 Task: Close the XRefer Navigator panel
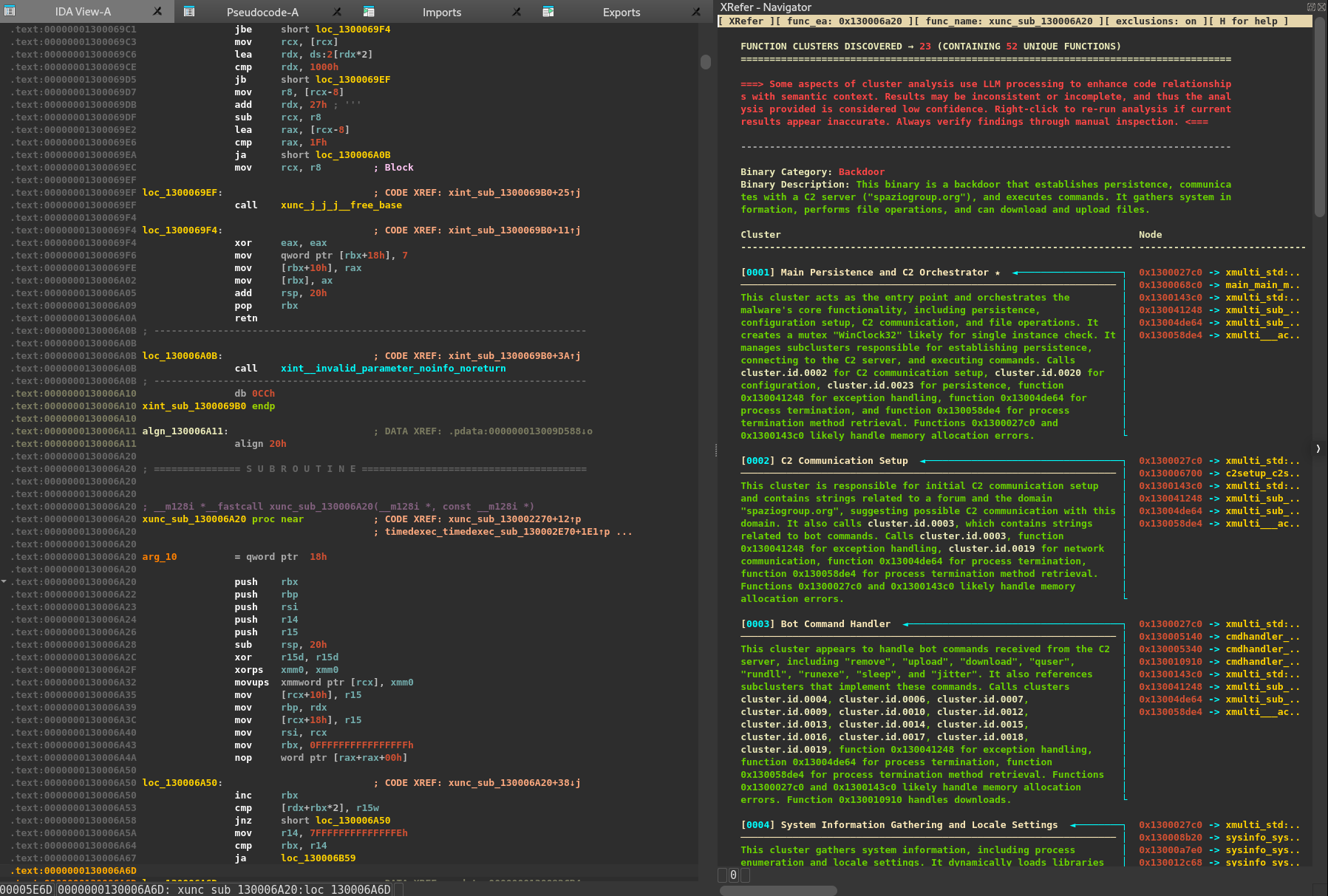[1321, 7]
